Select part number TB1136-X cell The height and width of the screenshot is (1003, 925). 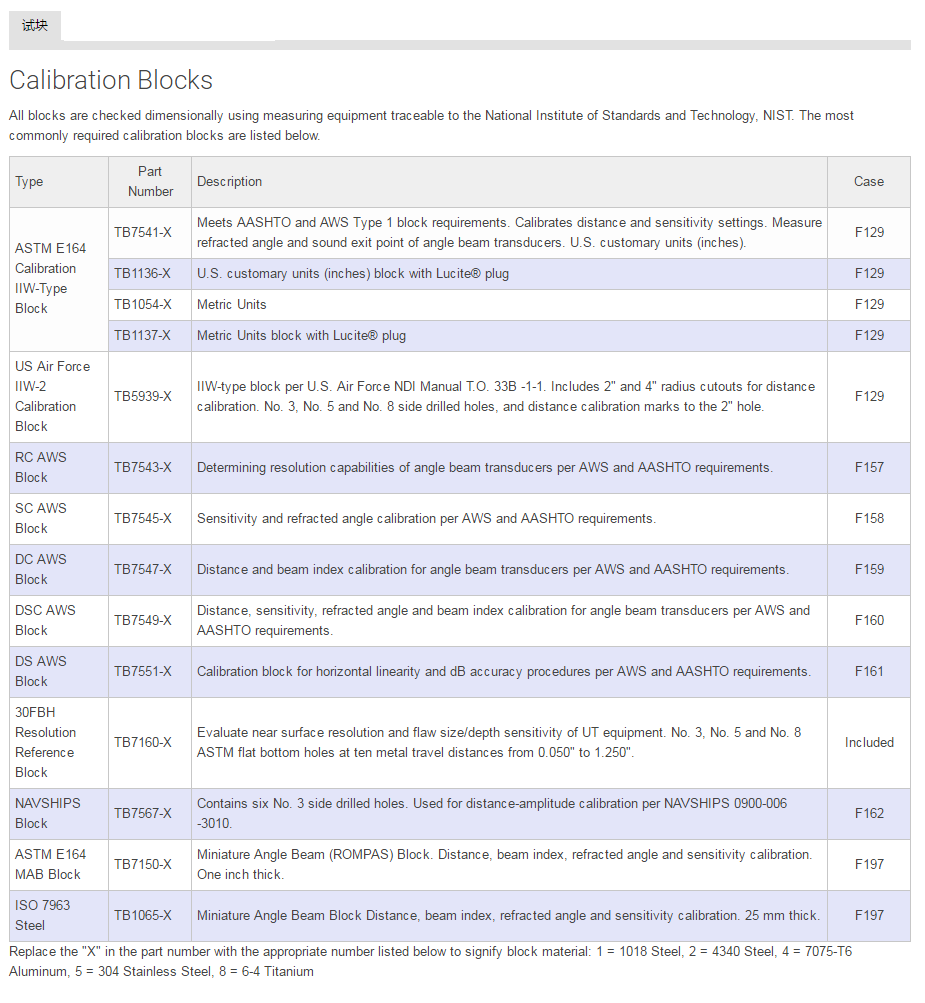tap(150, 274)
